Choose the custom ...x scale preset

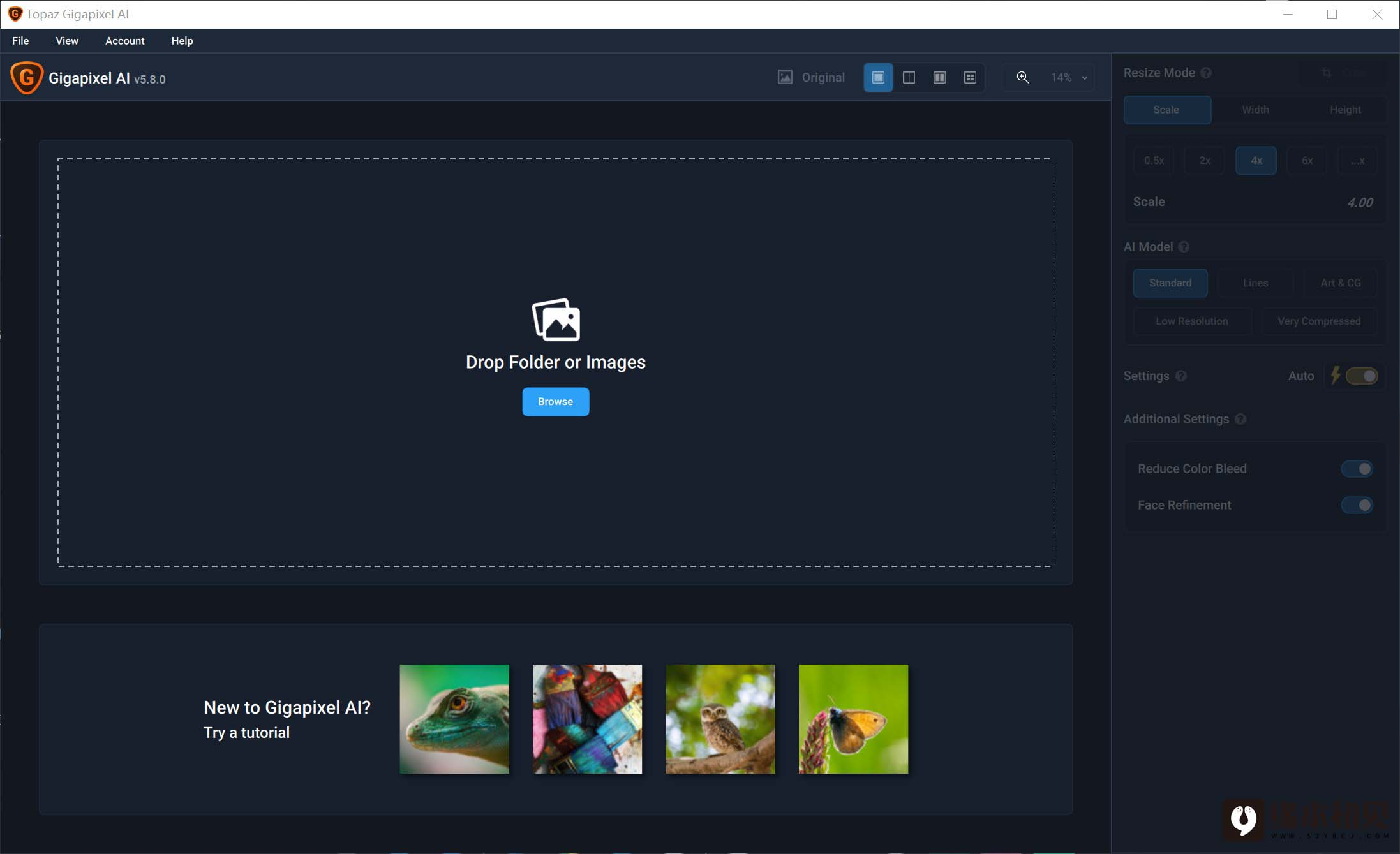[1358, 161]
